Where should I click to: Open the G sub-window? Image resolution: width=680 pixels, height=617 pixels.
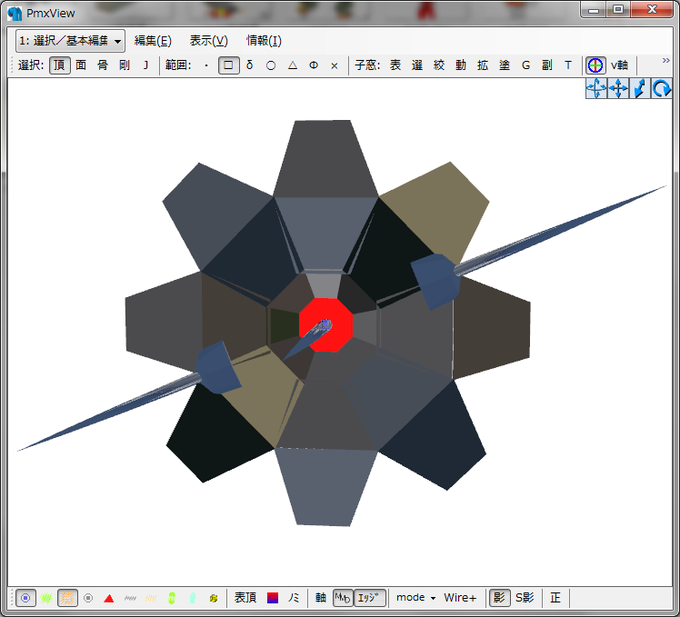526,65
